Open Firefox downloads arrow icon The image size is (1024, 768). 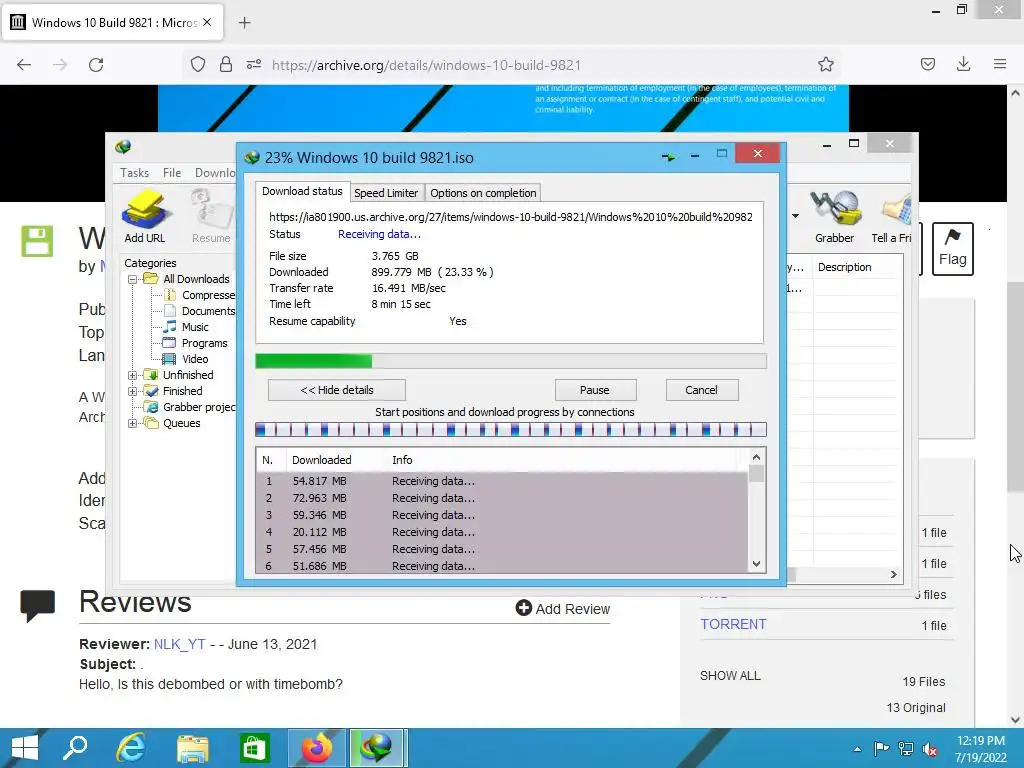963,64
